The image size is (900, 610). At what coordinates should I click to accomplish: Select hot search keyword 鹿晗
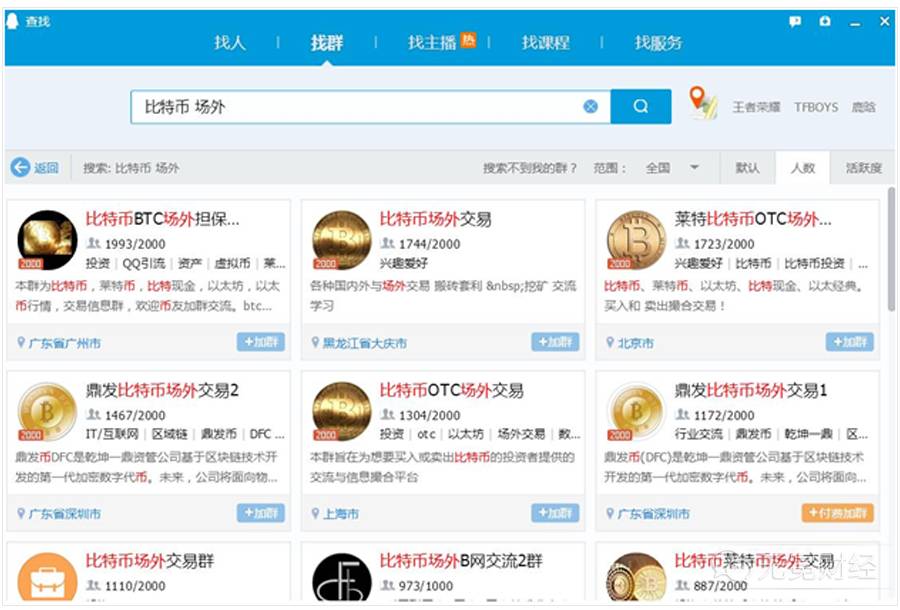tap(863, 107)
